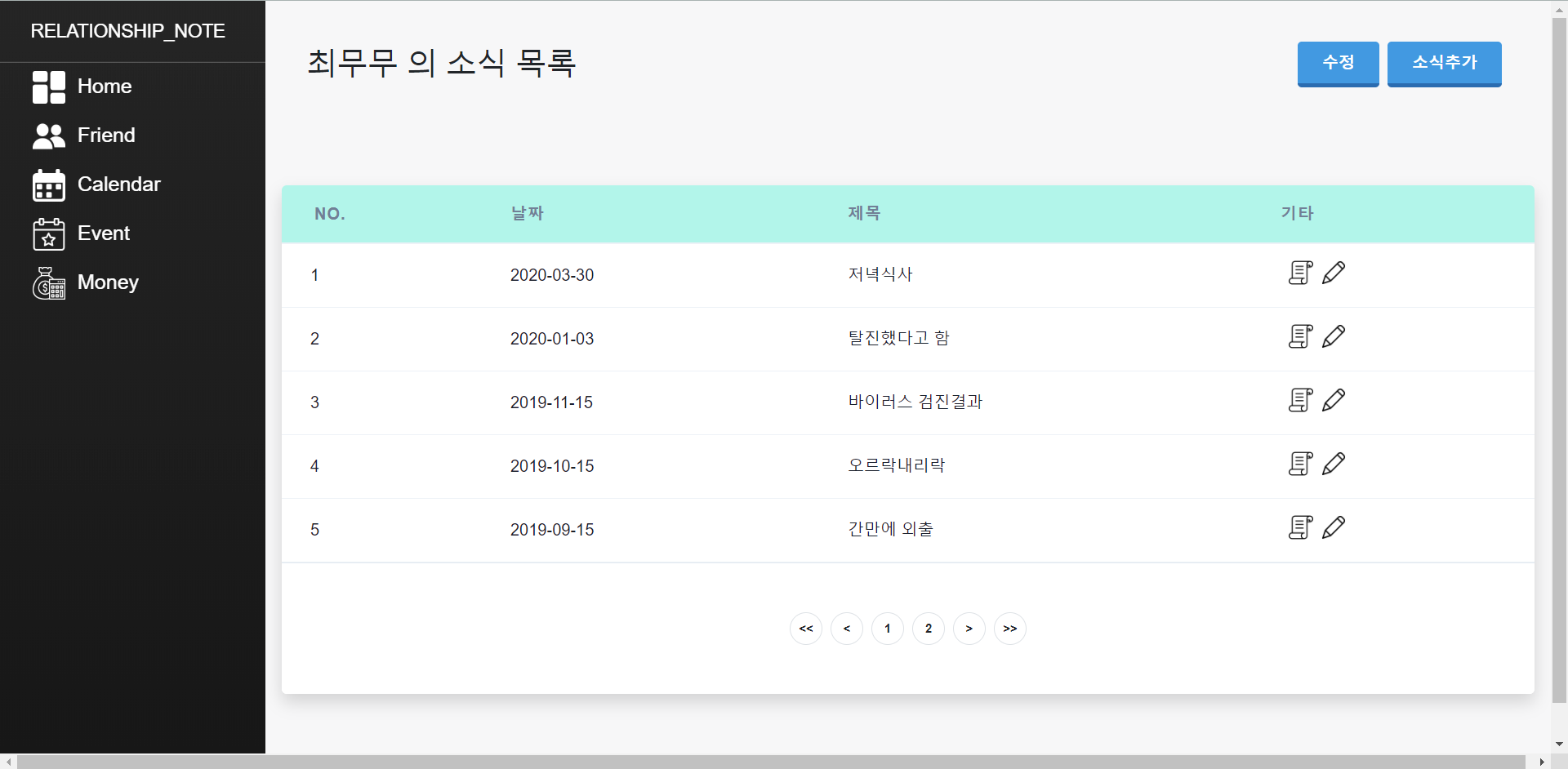The height and width of the screenshot is (769, 1568).
Task: Open the document icon for 저녁식사 row
Action: pos(1300,273)
